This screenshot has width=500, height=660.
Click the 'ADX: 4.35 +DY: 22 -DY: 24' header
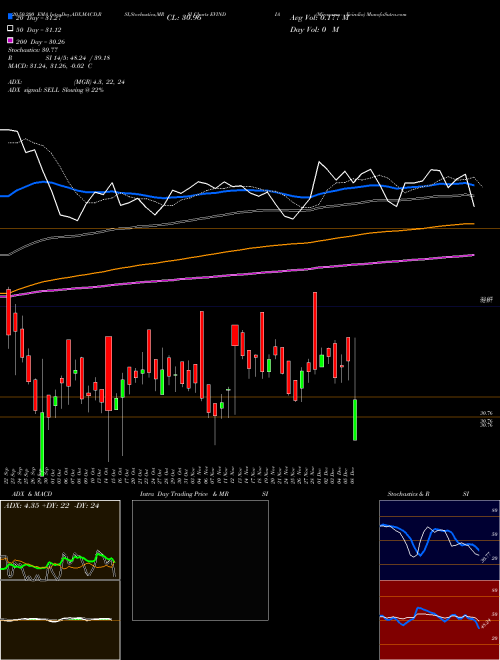click(x=51, y=506)
